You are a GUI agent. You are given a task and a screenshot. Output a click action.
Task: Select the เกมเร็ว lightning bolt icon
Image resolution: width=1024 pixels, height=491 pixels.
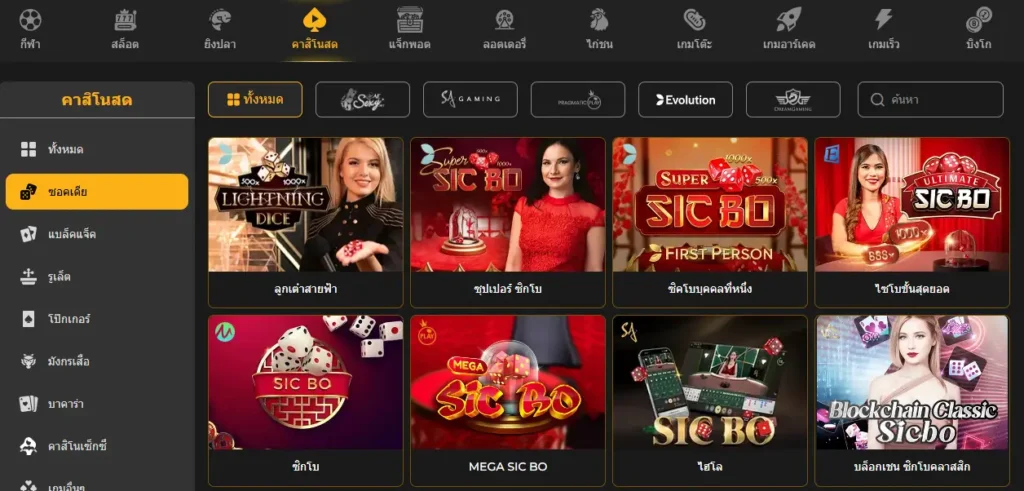tap(884, 20)
